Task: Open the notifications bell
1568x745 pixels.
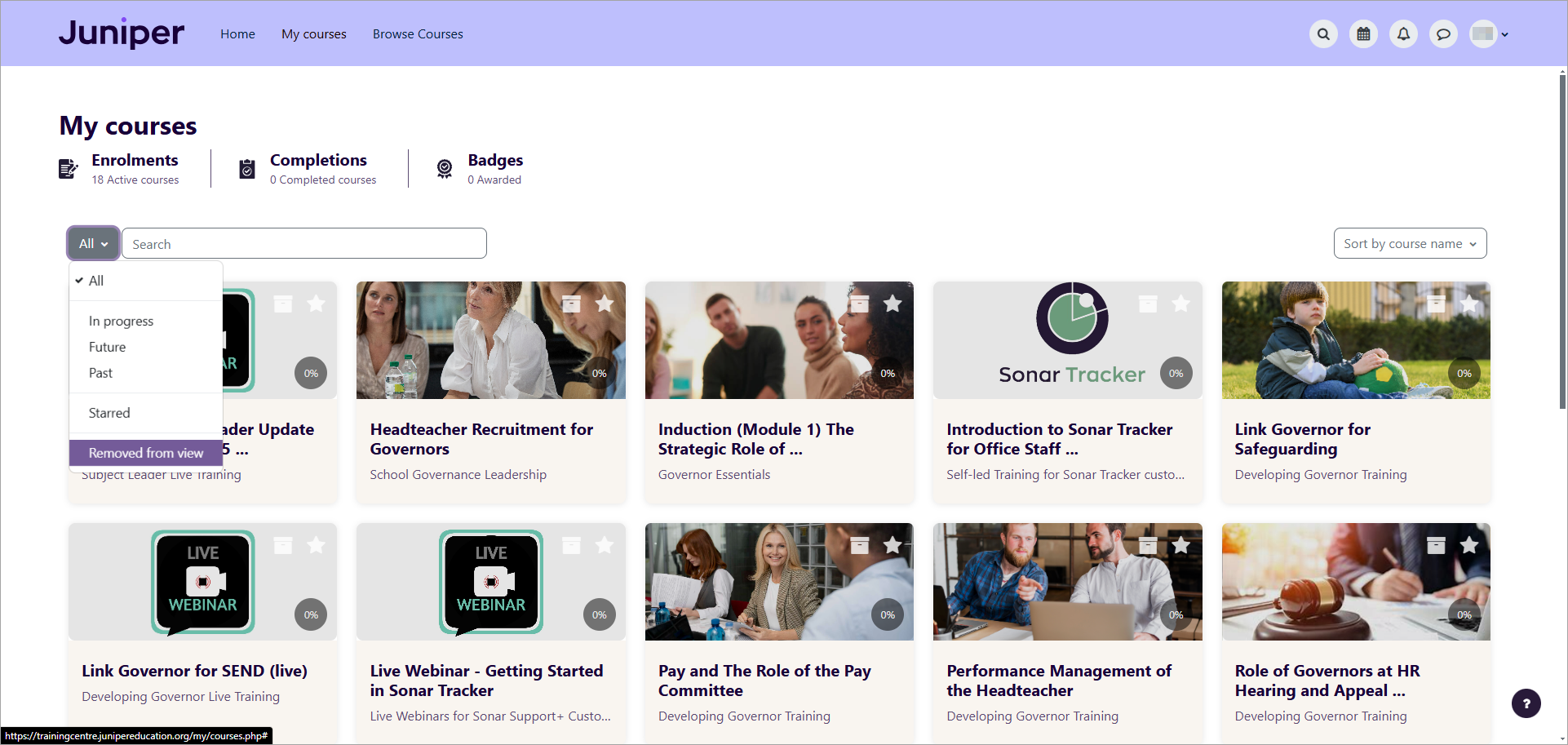Action: tap(1403, 34)
